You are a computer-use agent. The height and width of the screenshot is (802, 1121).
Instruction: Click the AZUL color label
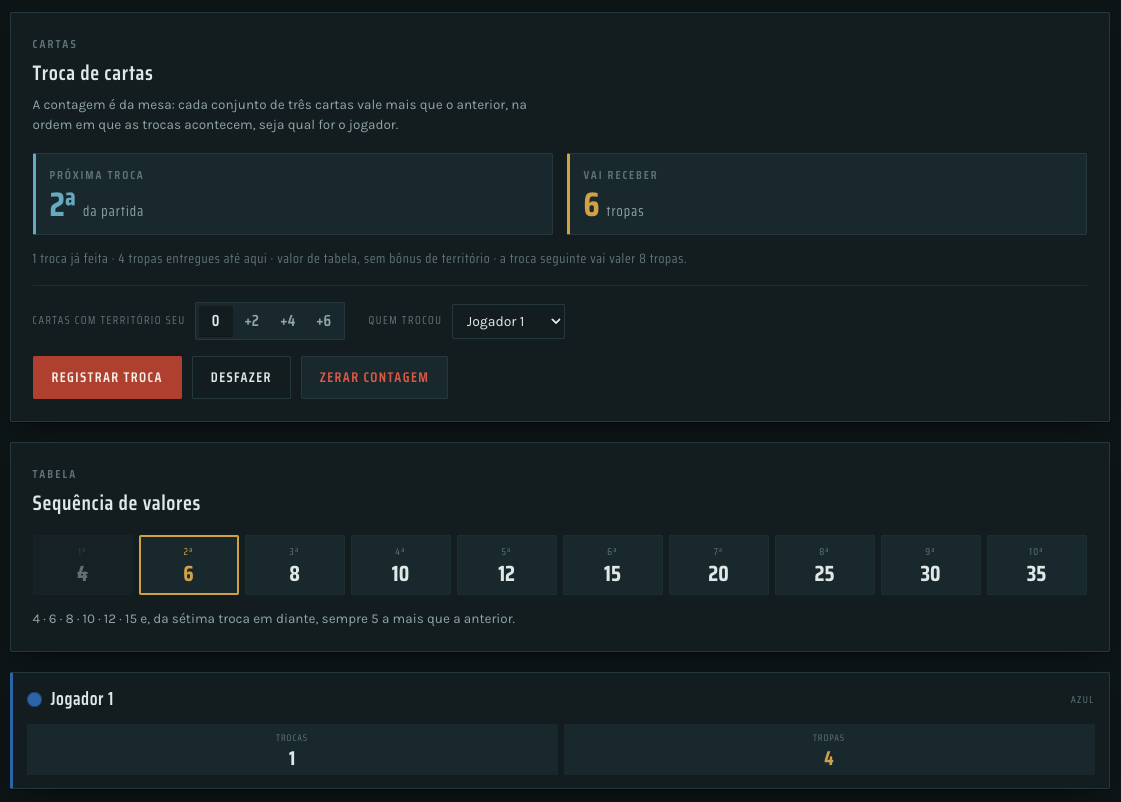[1082, 700]
